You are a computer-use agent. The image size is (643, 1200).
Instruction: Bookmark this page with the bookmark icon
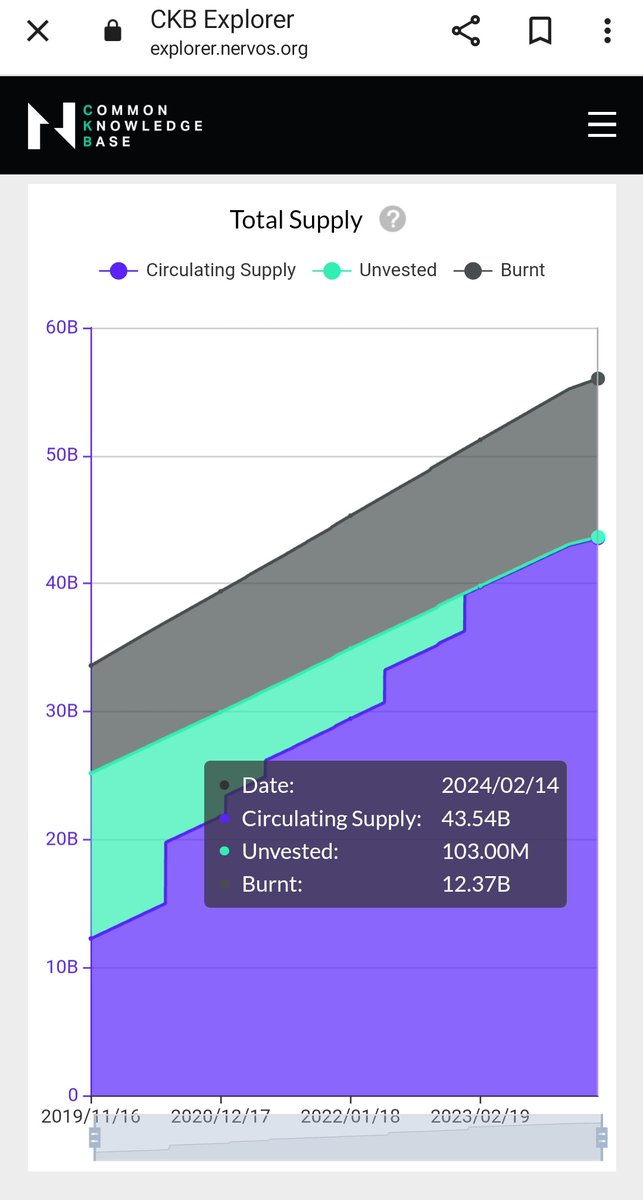pos(540,31)
